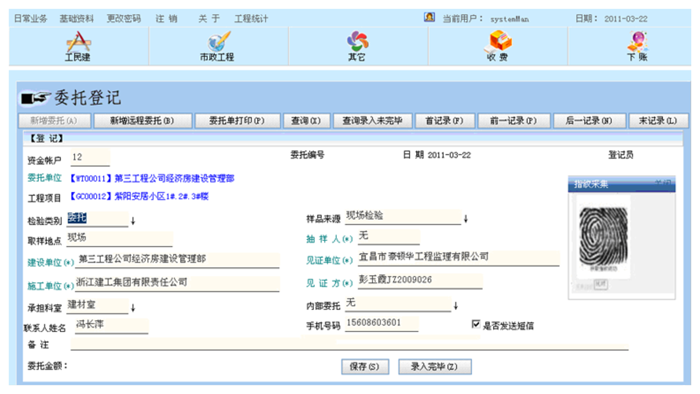700x394 pixels.
Task: Open the 下账 icon
Action: pos(638,41)
